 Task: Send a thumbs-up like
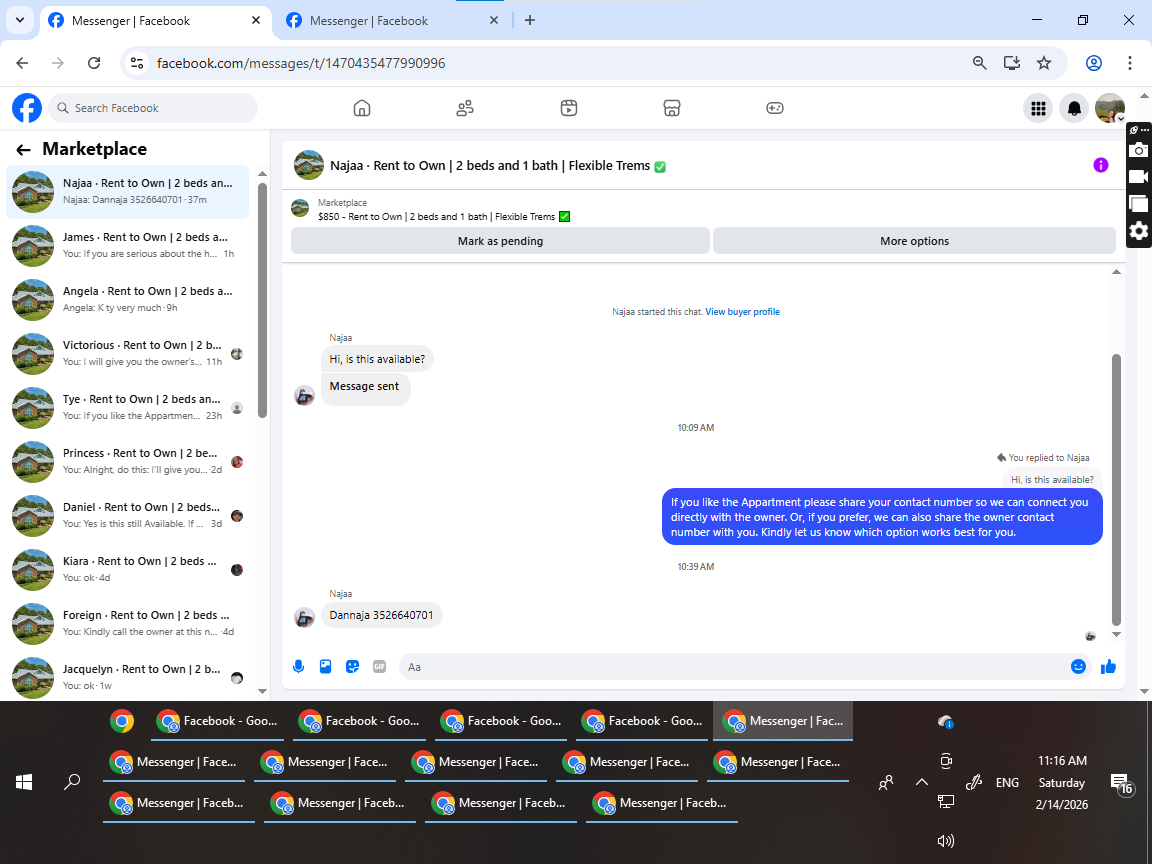[1108, 666]
